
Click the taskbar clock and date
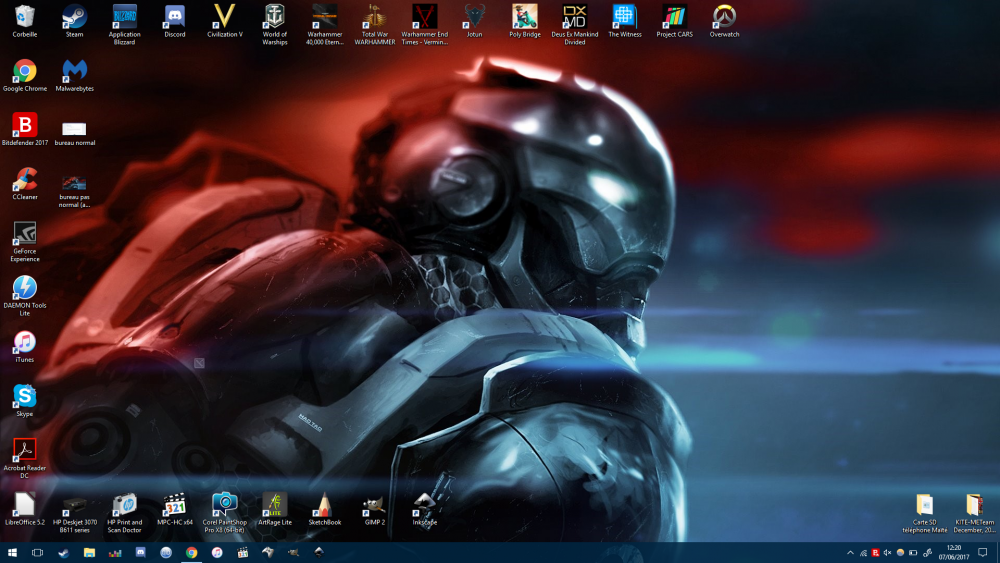(954, 552)
